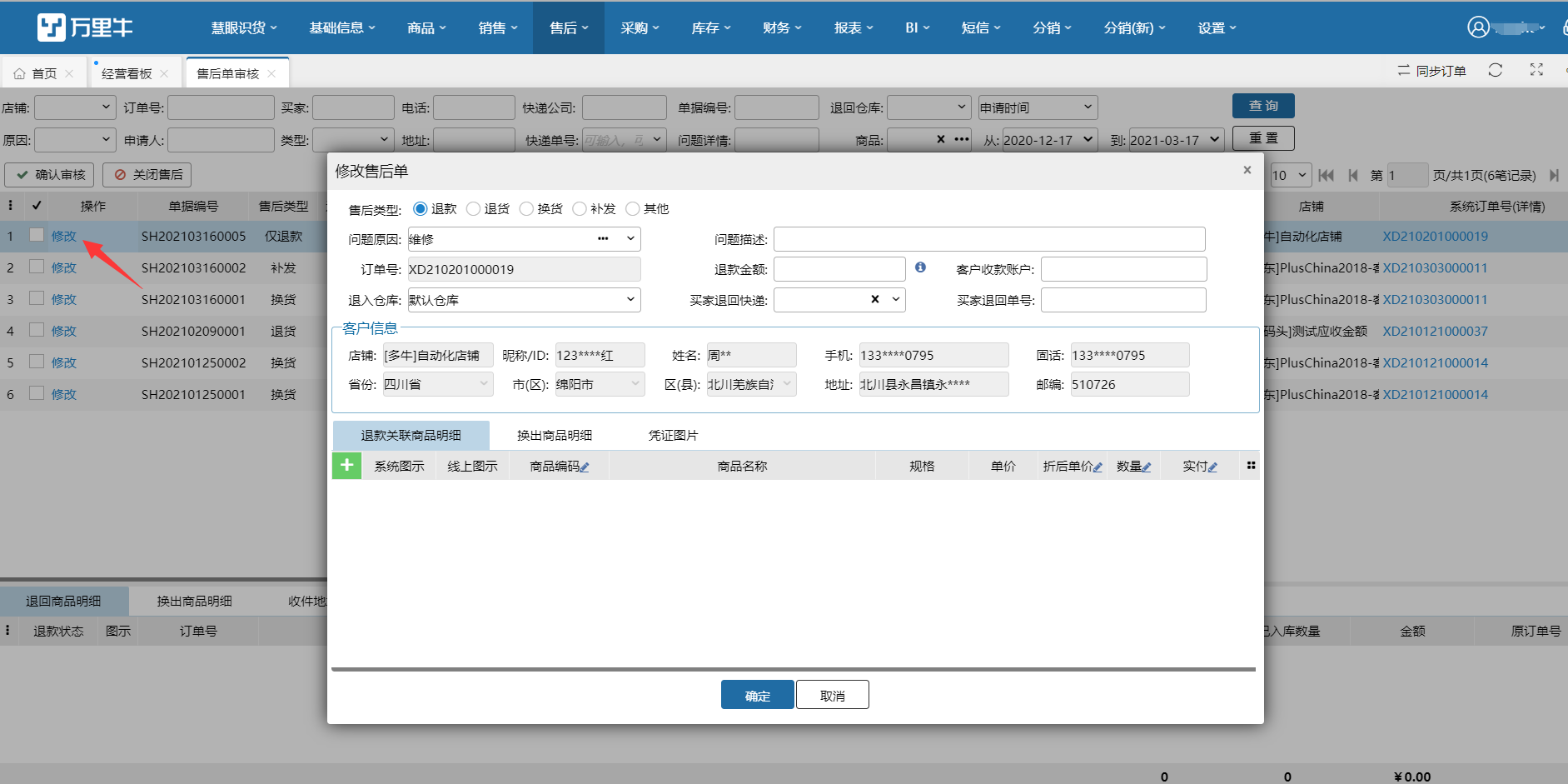The image size is (1568, 784).
Task: Open the 原因 filter dropdown
Action: pos(75,140)
